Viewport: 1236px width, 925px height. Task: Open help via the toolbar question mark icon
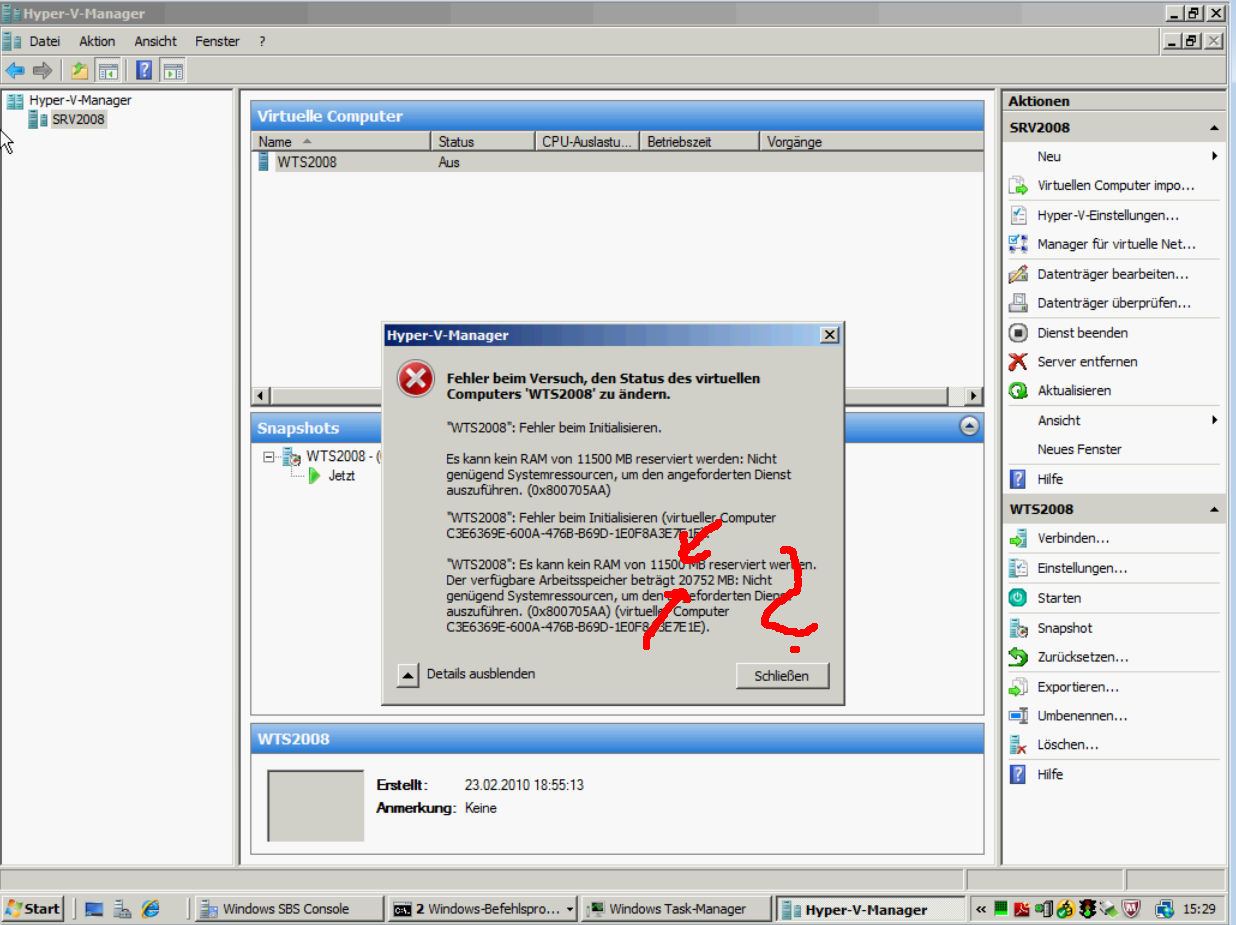(x=144, y=70)
